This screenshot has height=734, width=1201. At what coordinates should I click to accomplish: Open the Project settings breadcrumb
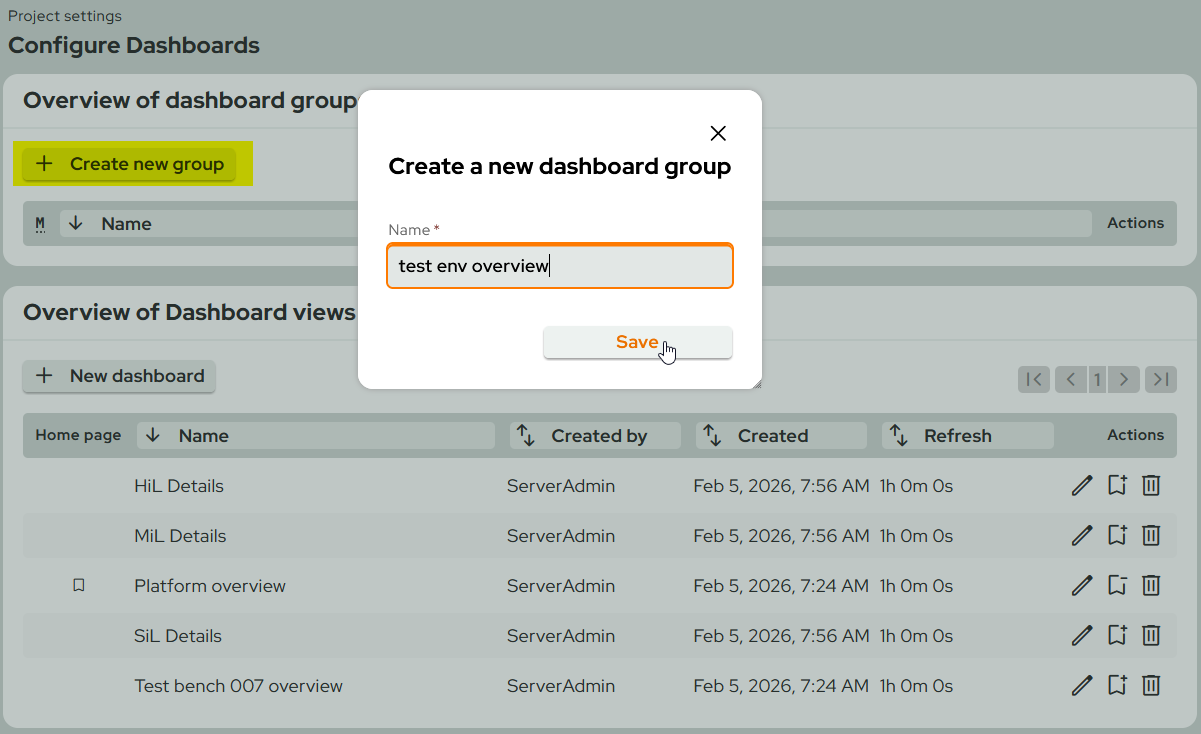pos(64,16)
